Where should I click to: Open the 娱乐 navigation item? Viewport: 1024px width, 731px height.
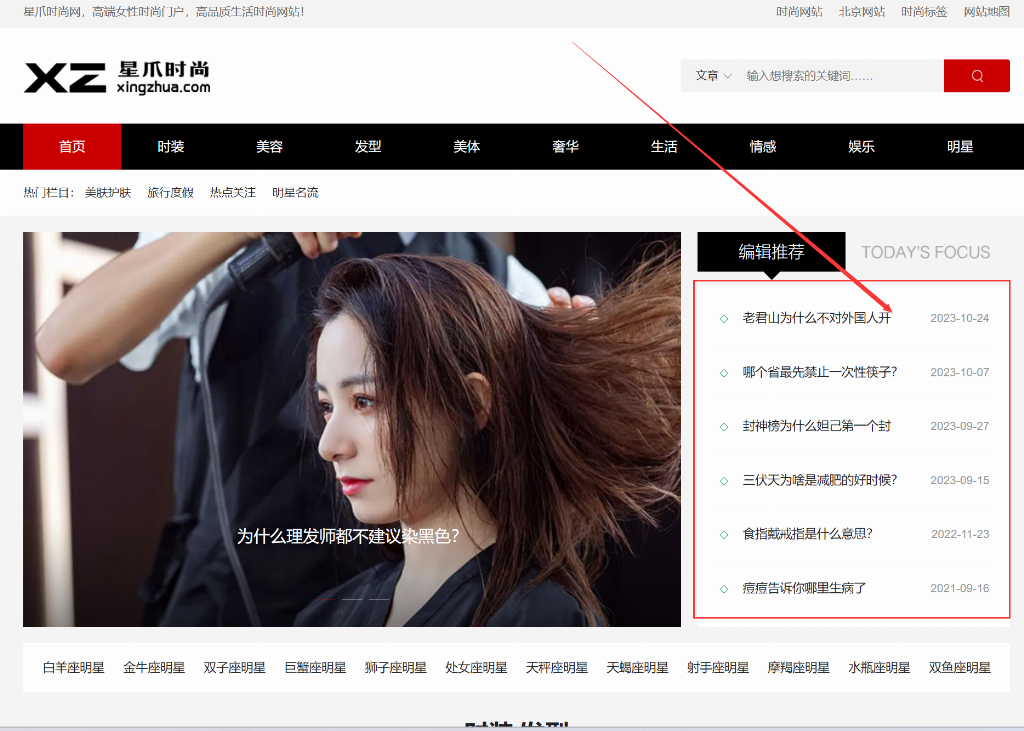tap(861, 146)
